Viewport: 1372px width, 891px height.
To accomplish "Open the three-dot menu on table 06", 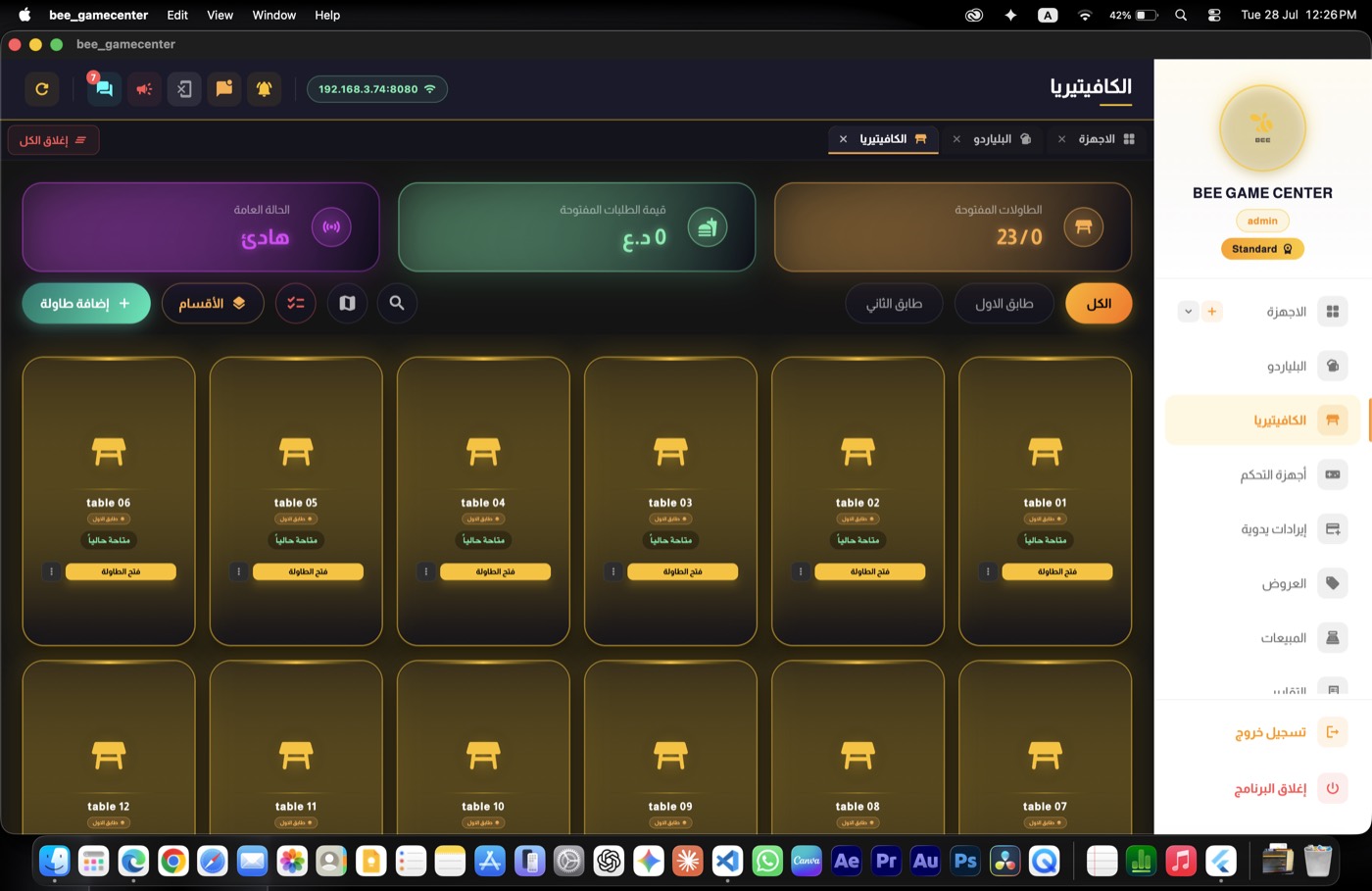I will [x=52, y=571].
